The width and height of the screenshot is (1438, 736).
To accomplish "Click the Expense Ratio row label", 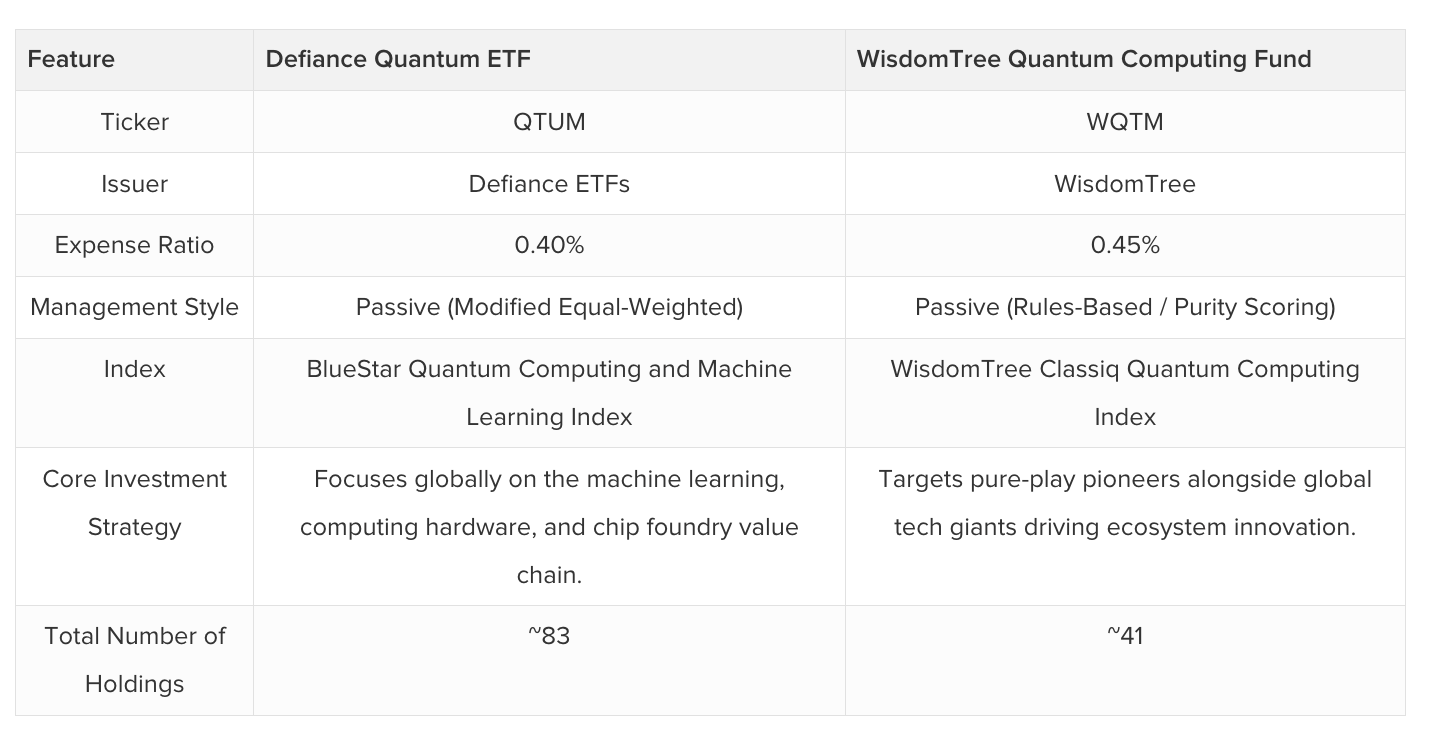I will (x=134, y=245).
